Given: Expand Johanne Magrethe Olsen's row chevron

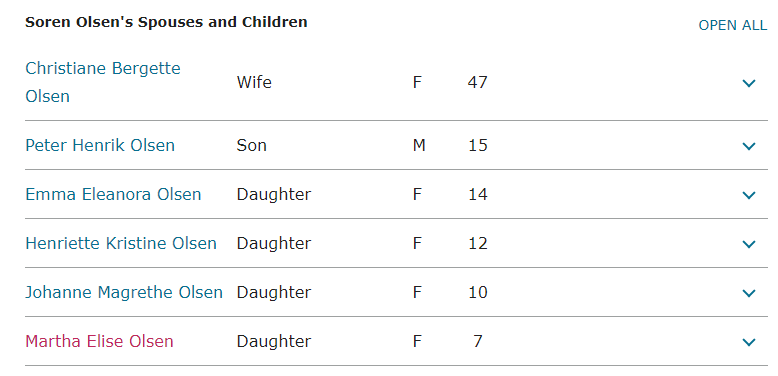Looking at the screenshot, I should (748, 294).
